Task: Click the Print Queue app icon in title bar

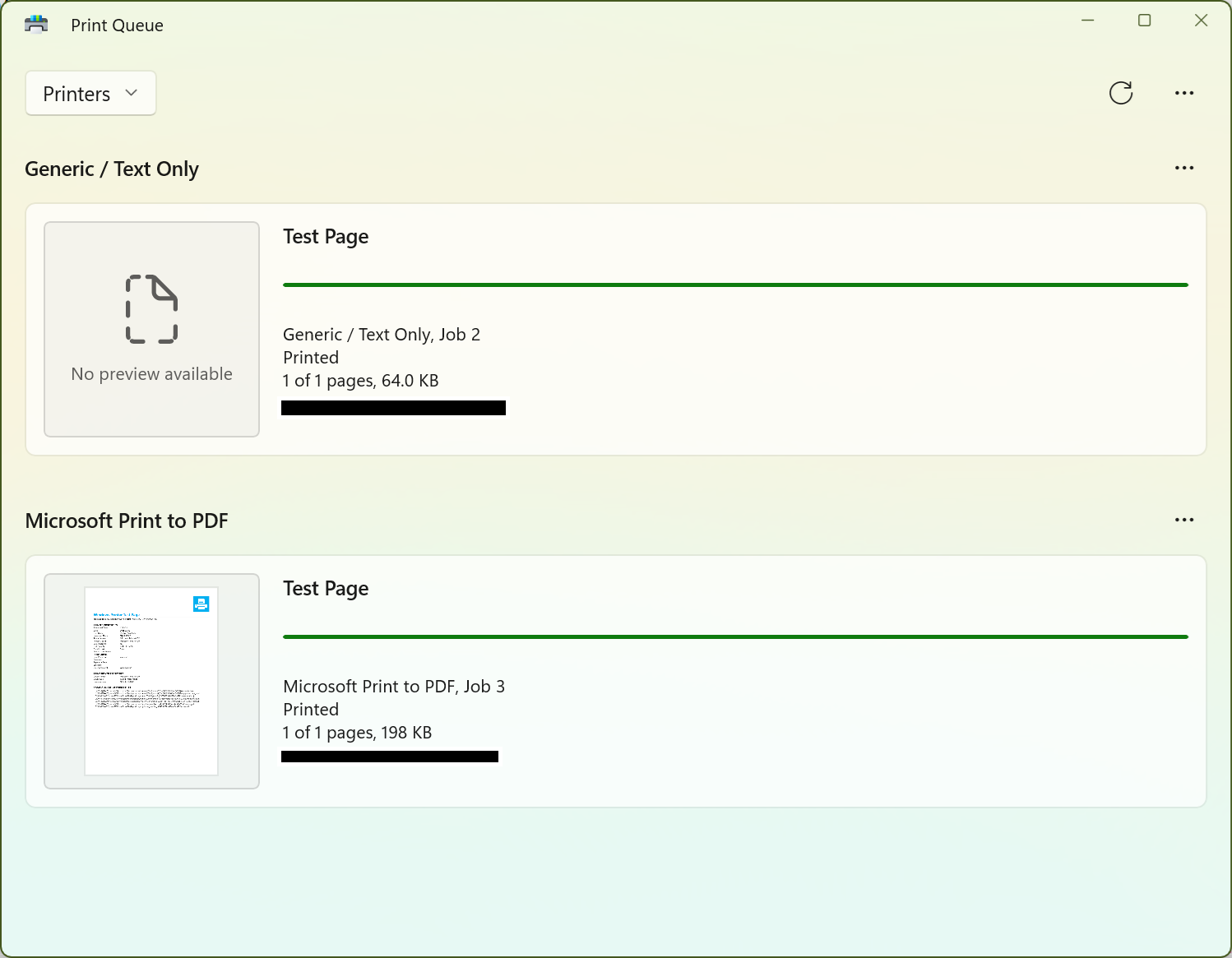Action: 36,25
